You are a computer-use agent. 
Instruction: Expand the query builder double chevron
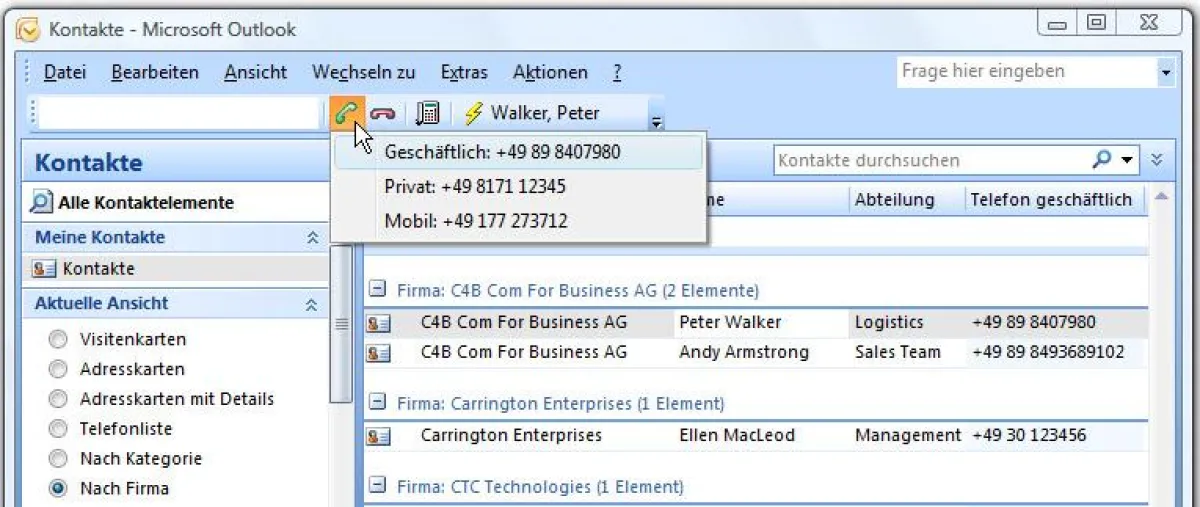[x=1157, y=160]
